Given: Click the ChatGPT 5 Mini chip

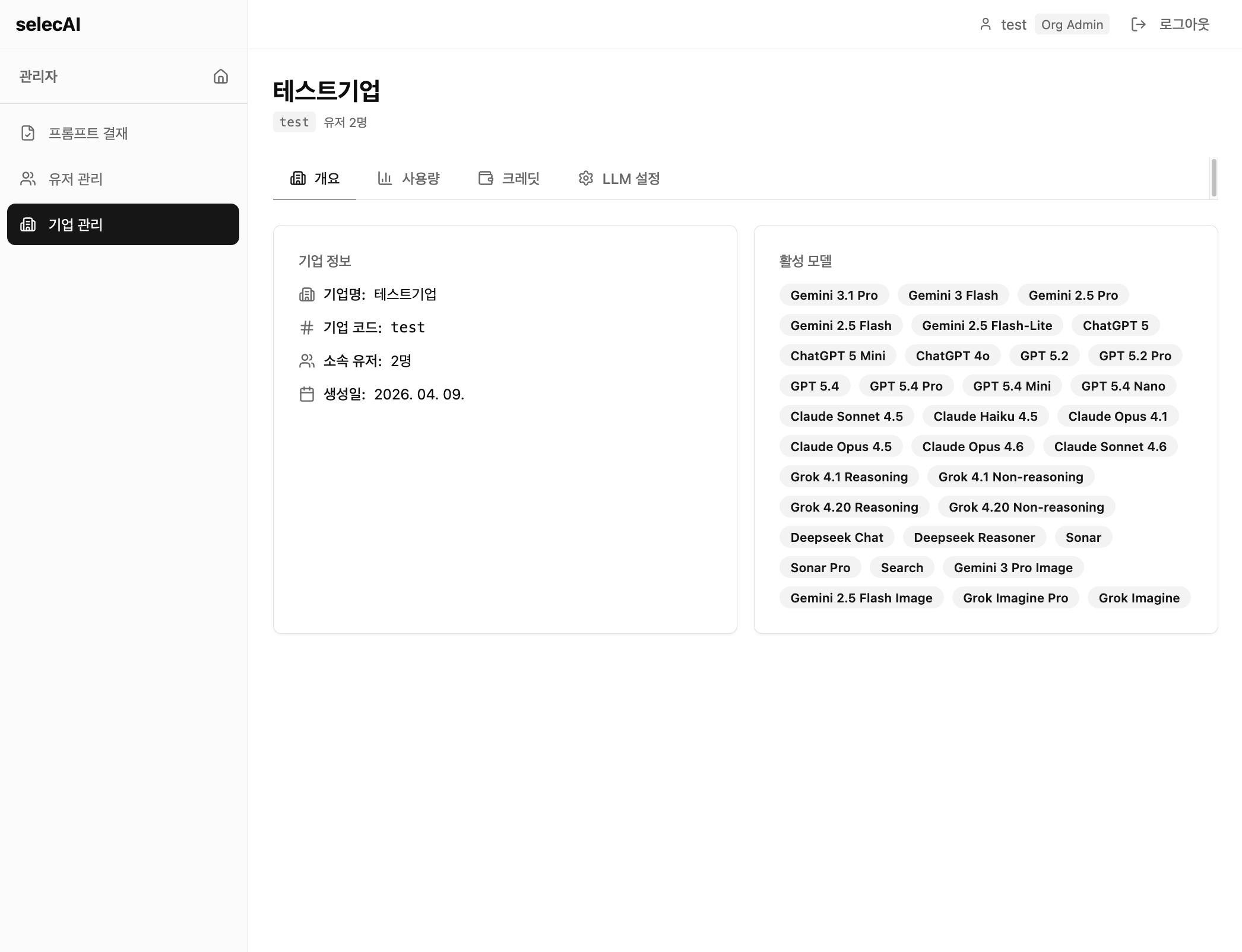Looking at the screenshot, I should [x=838, y=356].
